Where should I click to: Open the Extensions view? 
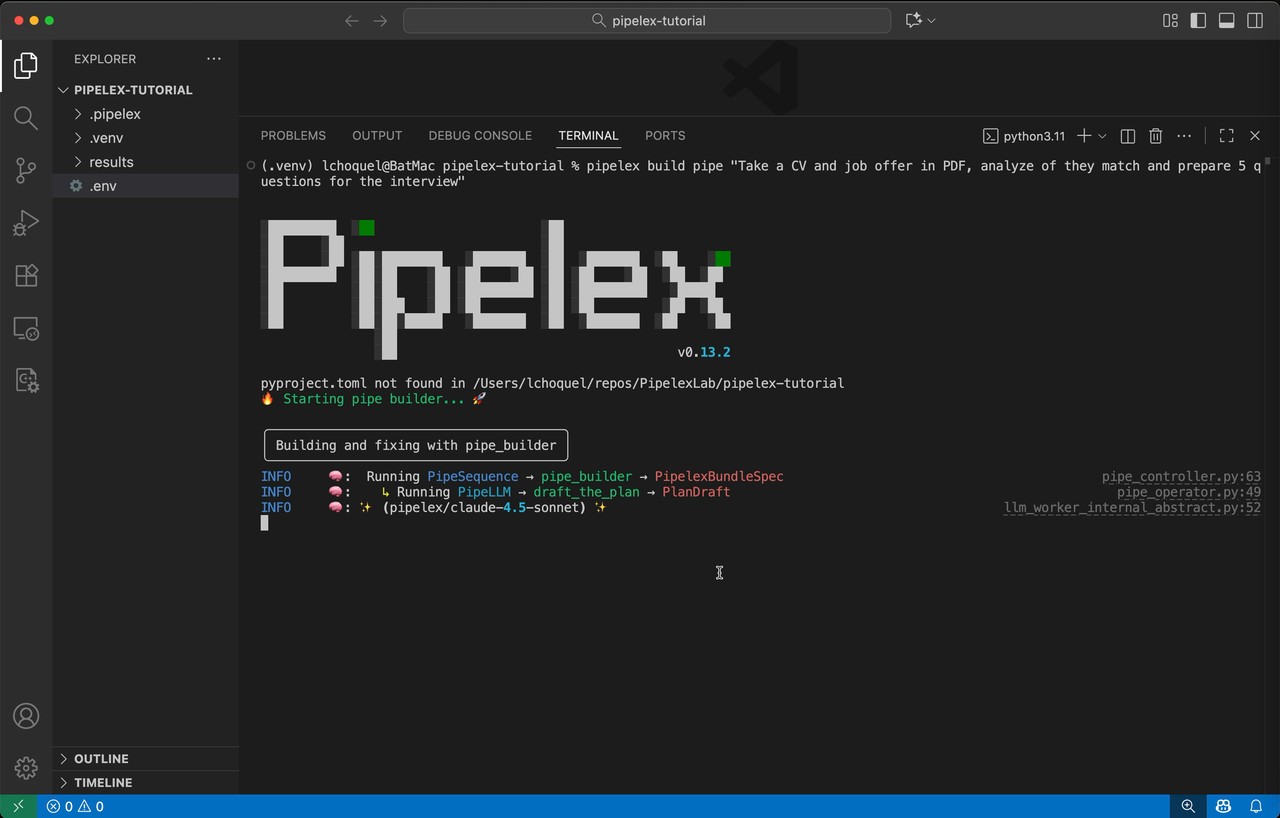[x=26, y=275]
